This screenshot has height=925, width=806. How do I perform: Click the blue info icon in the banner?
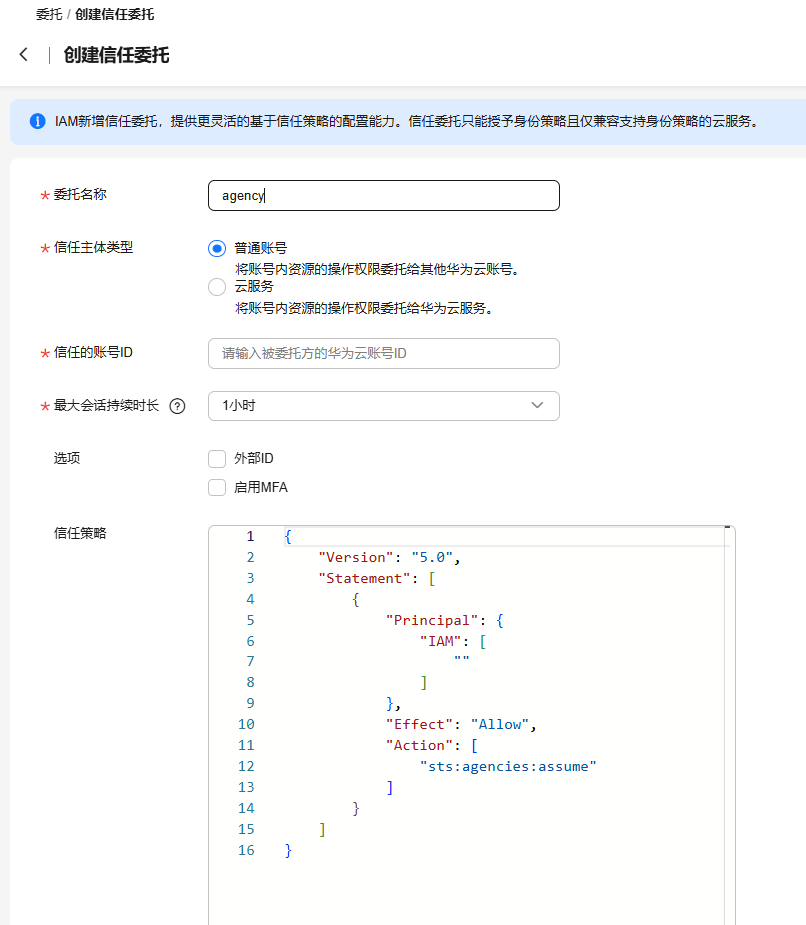click(x=38, y=122)
